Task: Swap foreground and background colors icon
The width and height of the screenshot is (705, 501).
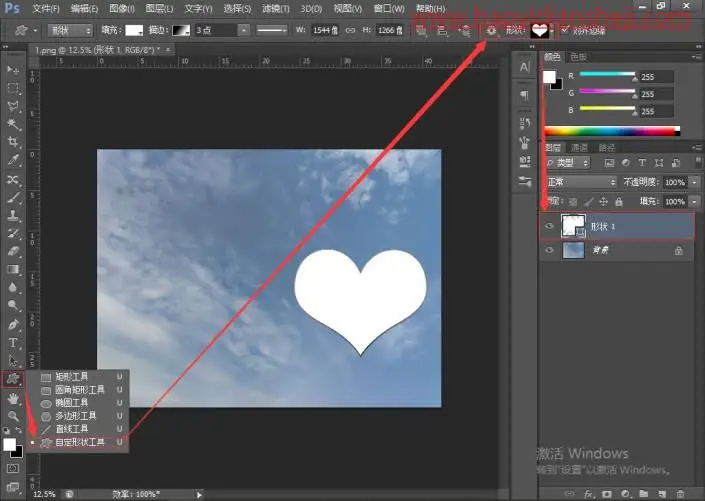Action: [19, 430]
